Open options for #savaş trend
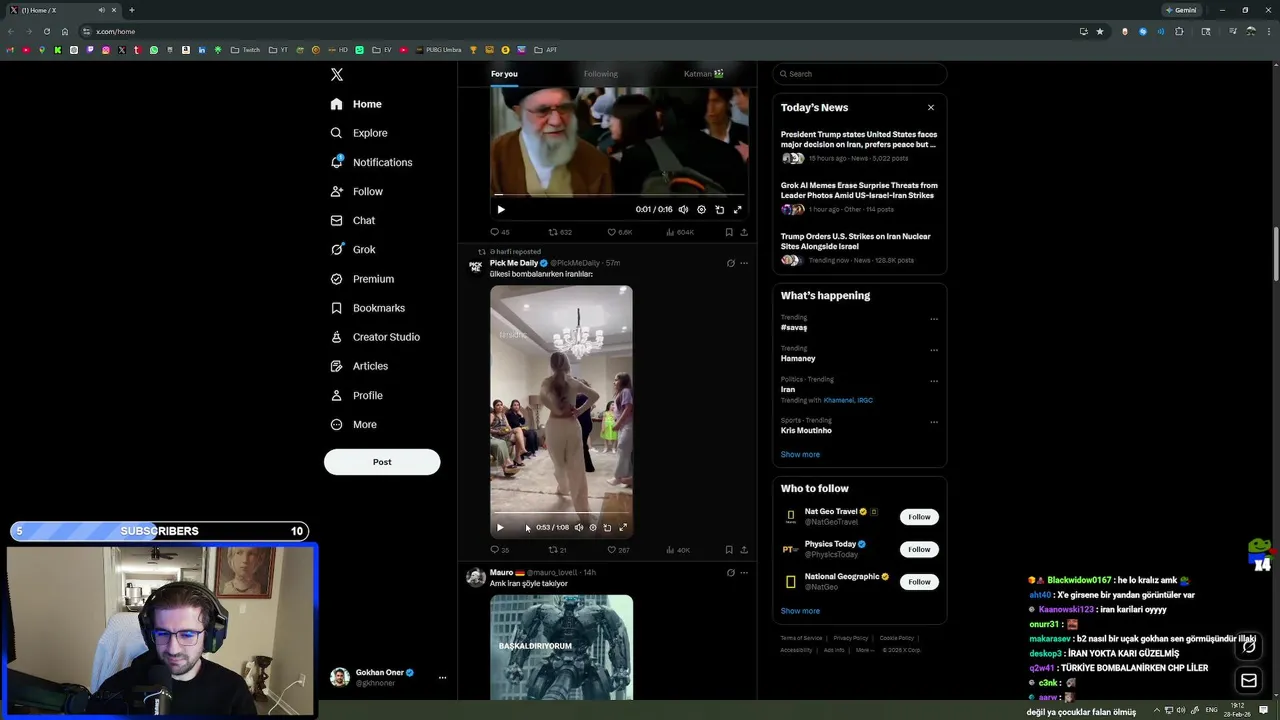1280x720 pixels. pyautogui.click(x=934, y=319)
